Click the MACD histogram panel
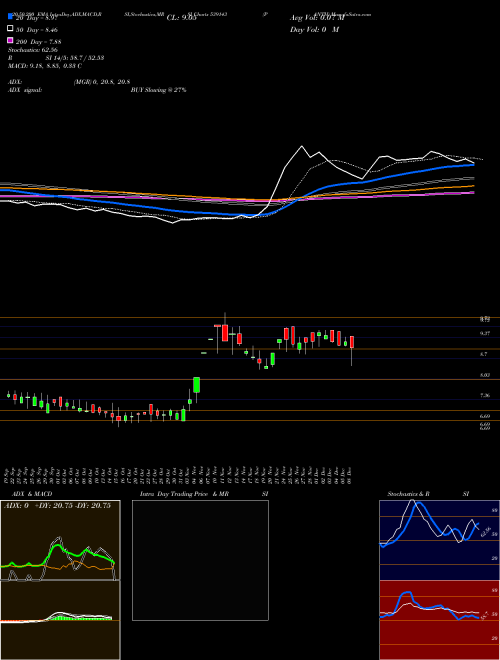Viewport: 500px width, 660px height. pyautogui.click(x=60, y=620)
